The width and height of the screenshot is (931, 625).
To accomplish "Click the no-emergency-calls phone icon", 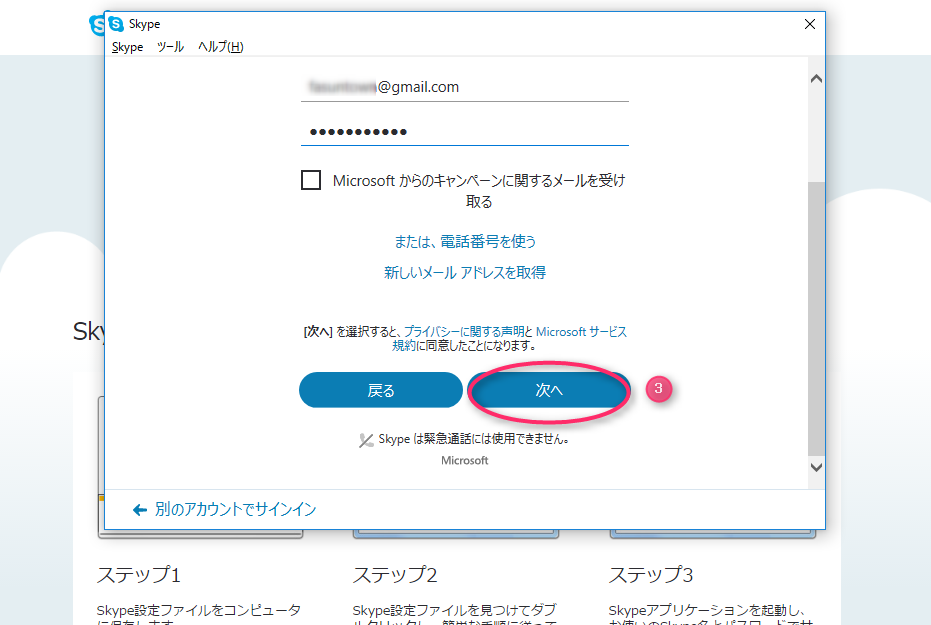I will (366, 440).
